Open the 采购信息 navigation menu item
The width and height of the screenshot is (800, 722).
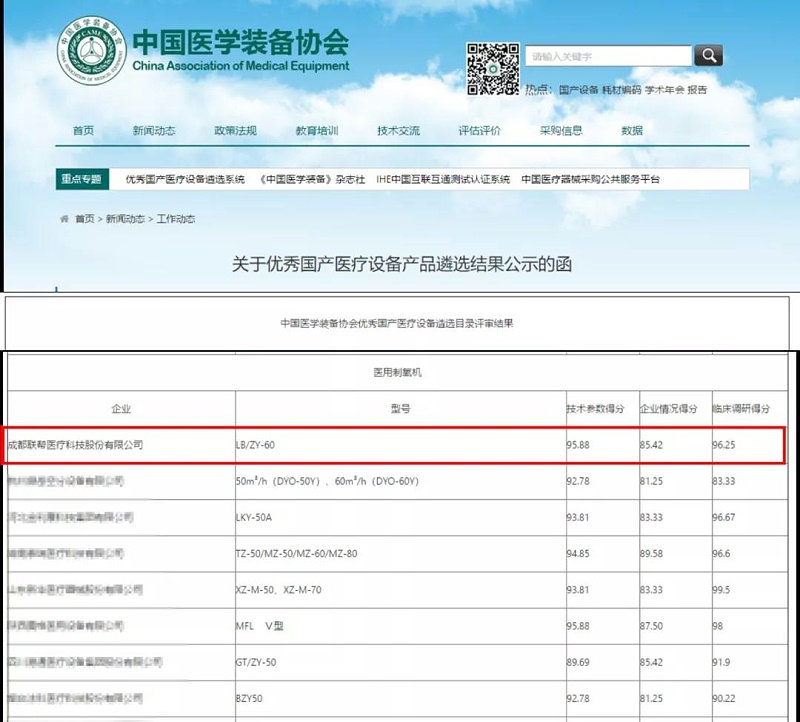(561, 131)
